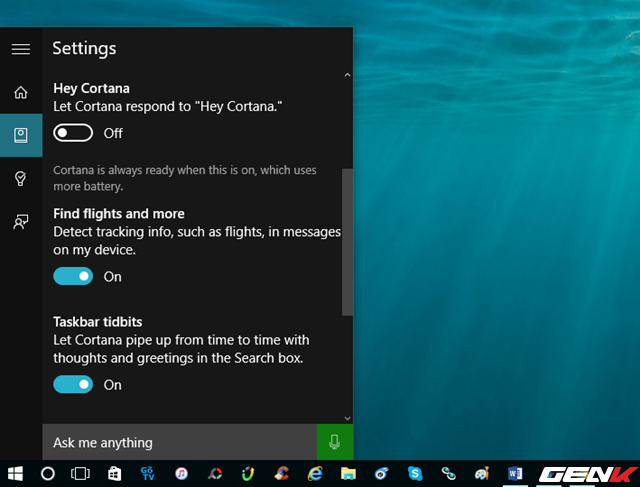640x487 pixels.
Task: Open the Windows Start menu
Action: point(15,474)
